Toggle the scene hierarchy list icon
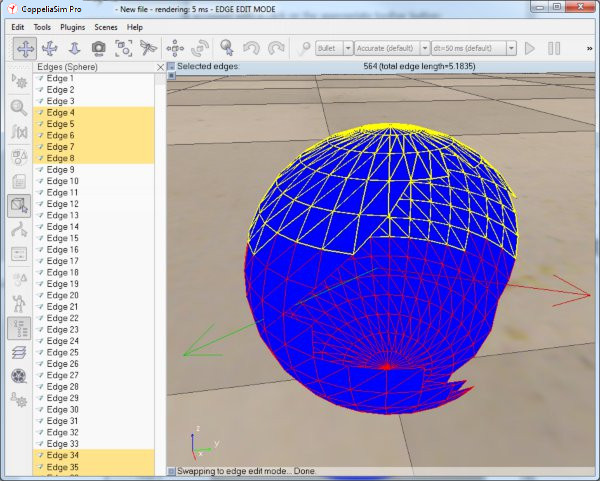The width and height of the screenshot is (600, 481). 19,328
